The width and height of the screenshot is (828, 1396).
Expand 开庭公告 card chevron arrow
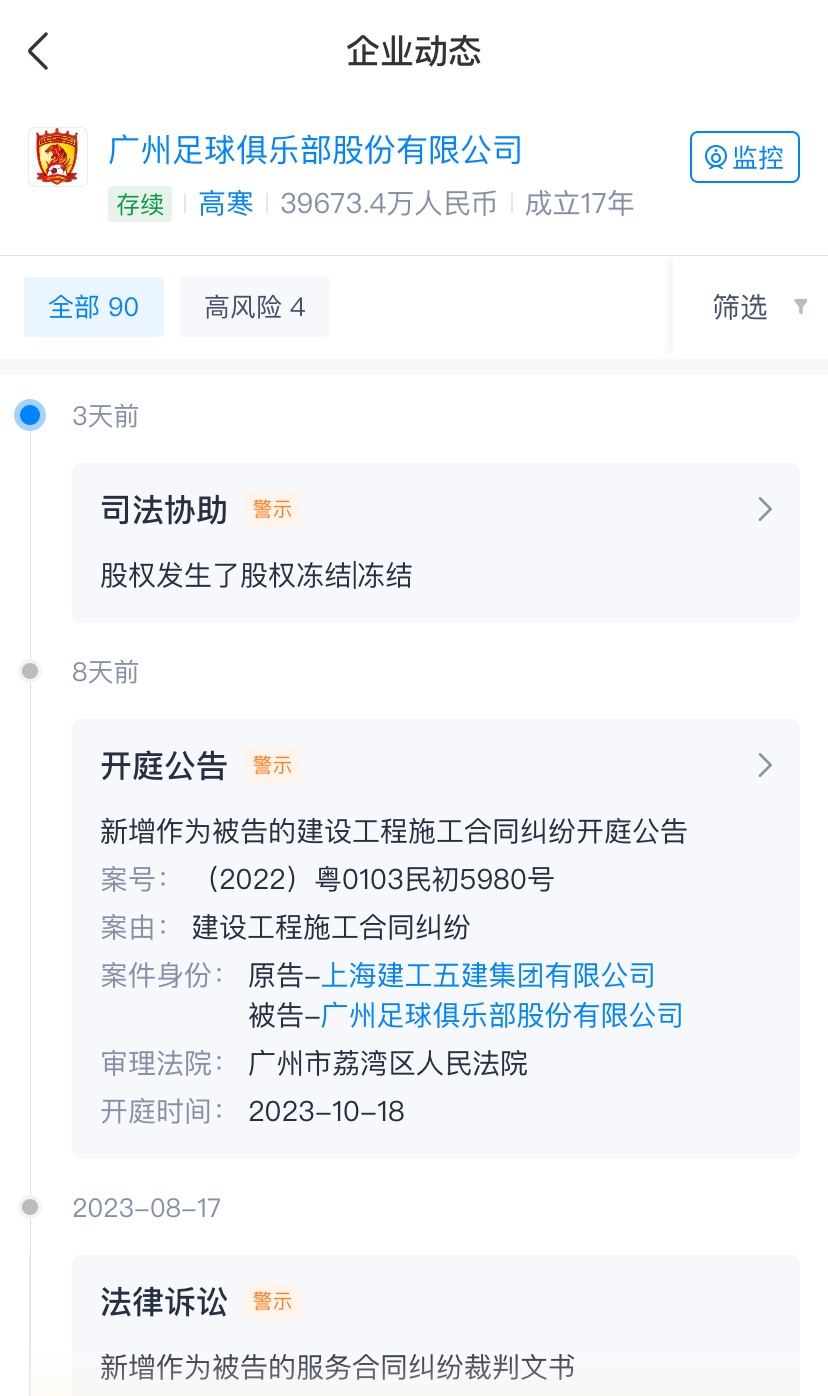click(x=765, y=766)
